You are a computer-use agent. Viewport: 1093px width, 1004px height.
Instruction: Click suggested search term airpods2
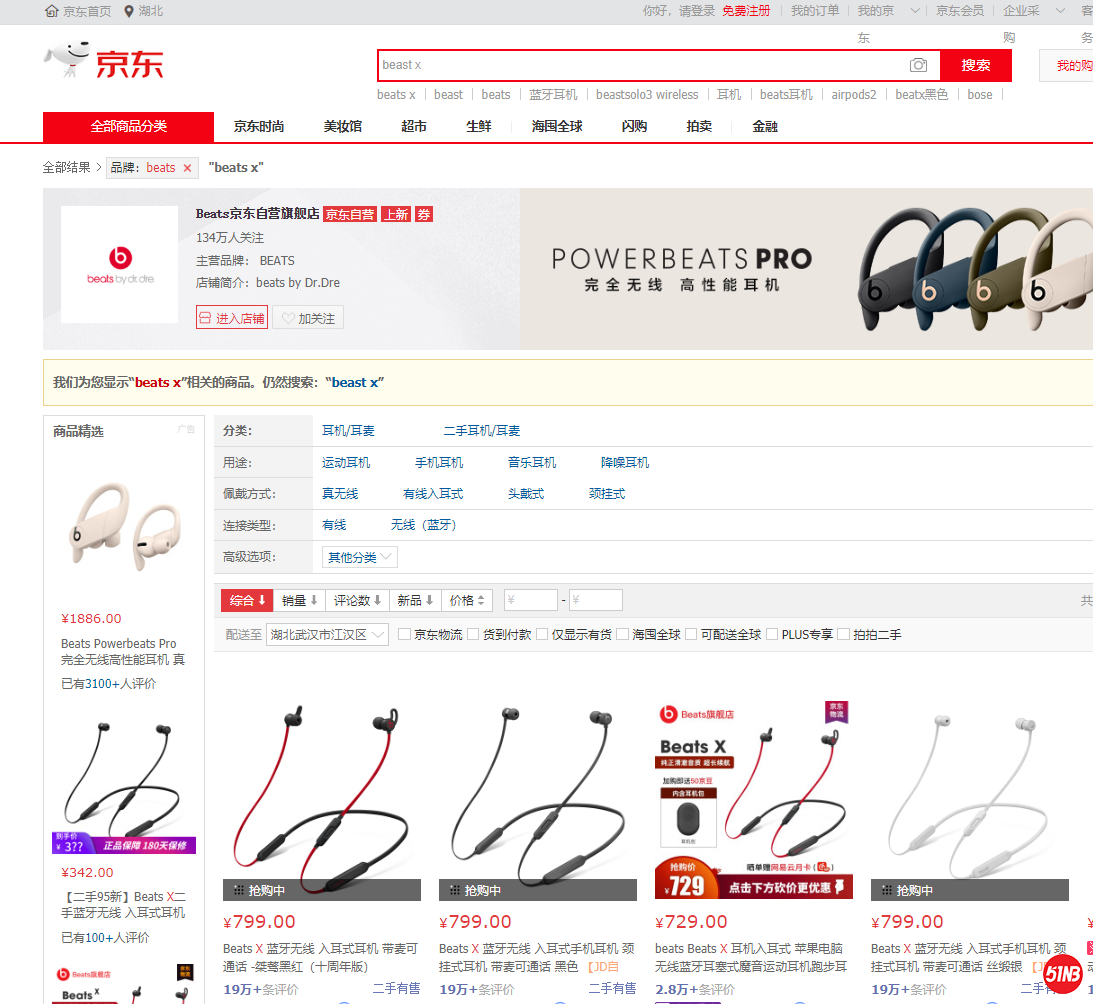tap(854, 94)
